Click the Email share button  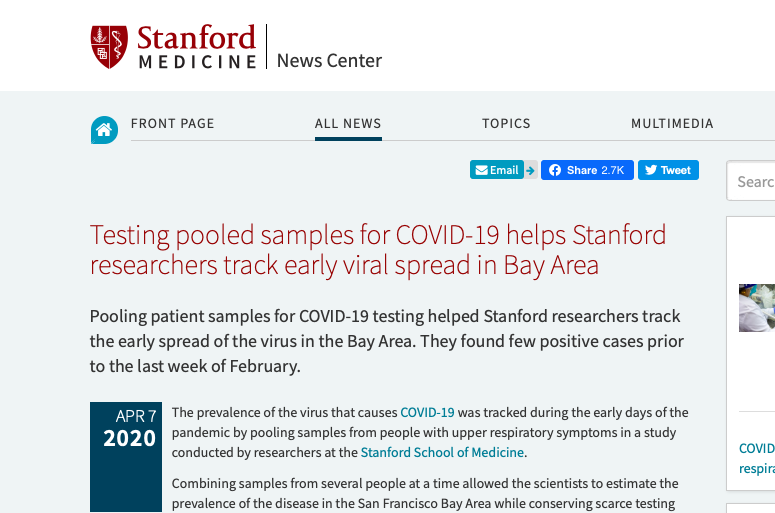[x=497, y=170]
